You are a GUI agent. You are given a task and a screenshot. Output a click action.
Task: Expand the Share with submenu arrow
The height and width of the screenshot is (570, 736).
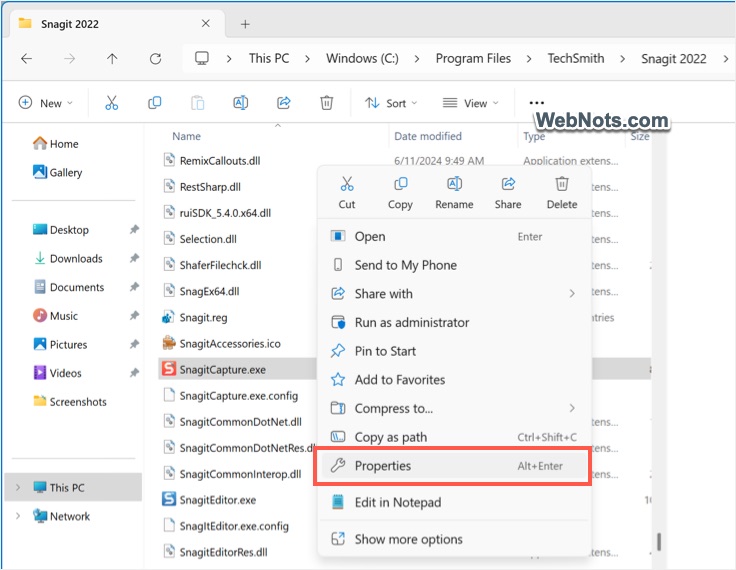[572, 293]
